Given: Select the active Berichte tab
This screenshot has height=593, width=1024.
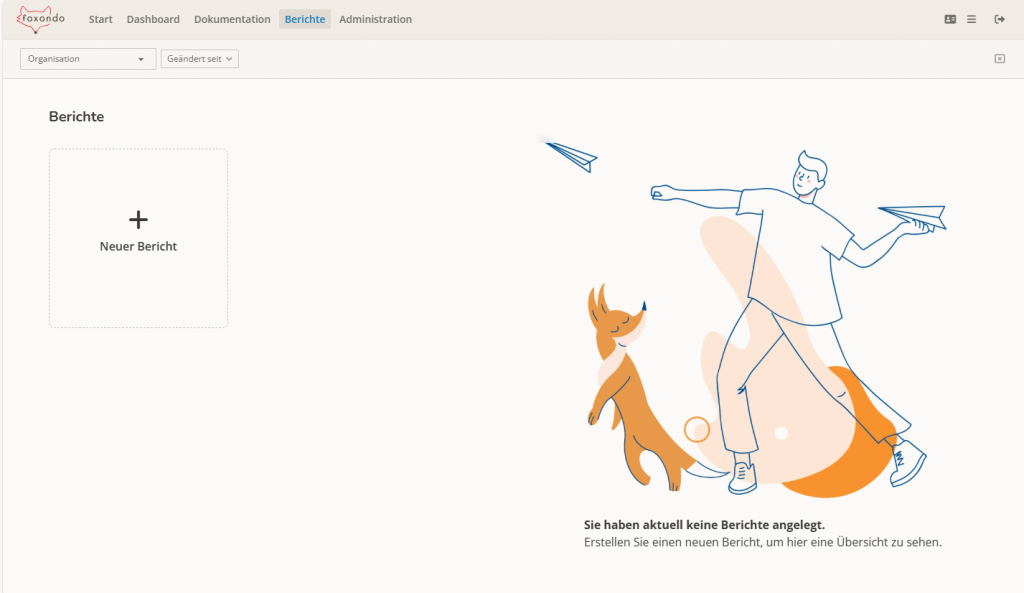Looking at the screenshot, I should point(304,19).
